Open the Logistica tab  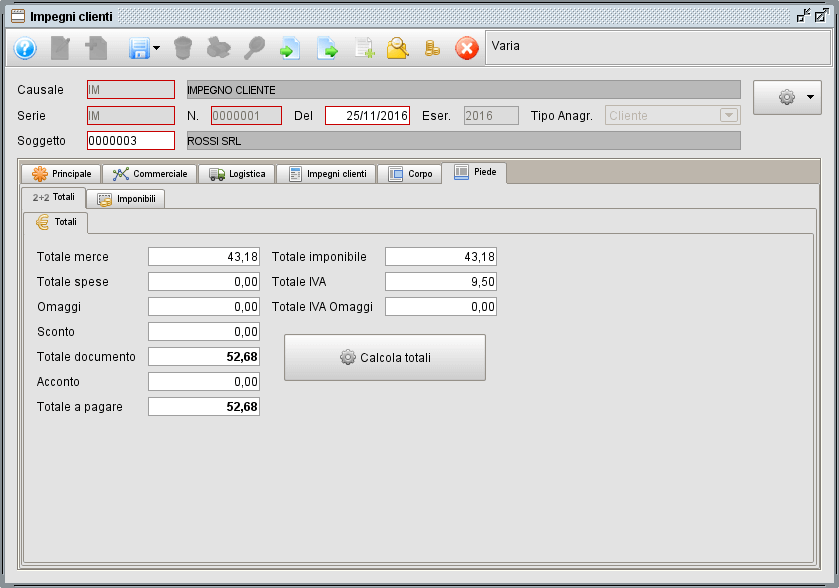[237, 174]
